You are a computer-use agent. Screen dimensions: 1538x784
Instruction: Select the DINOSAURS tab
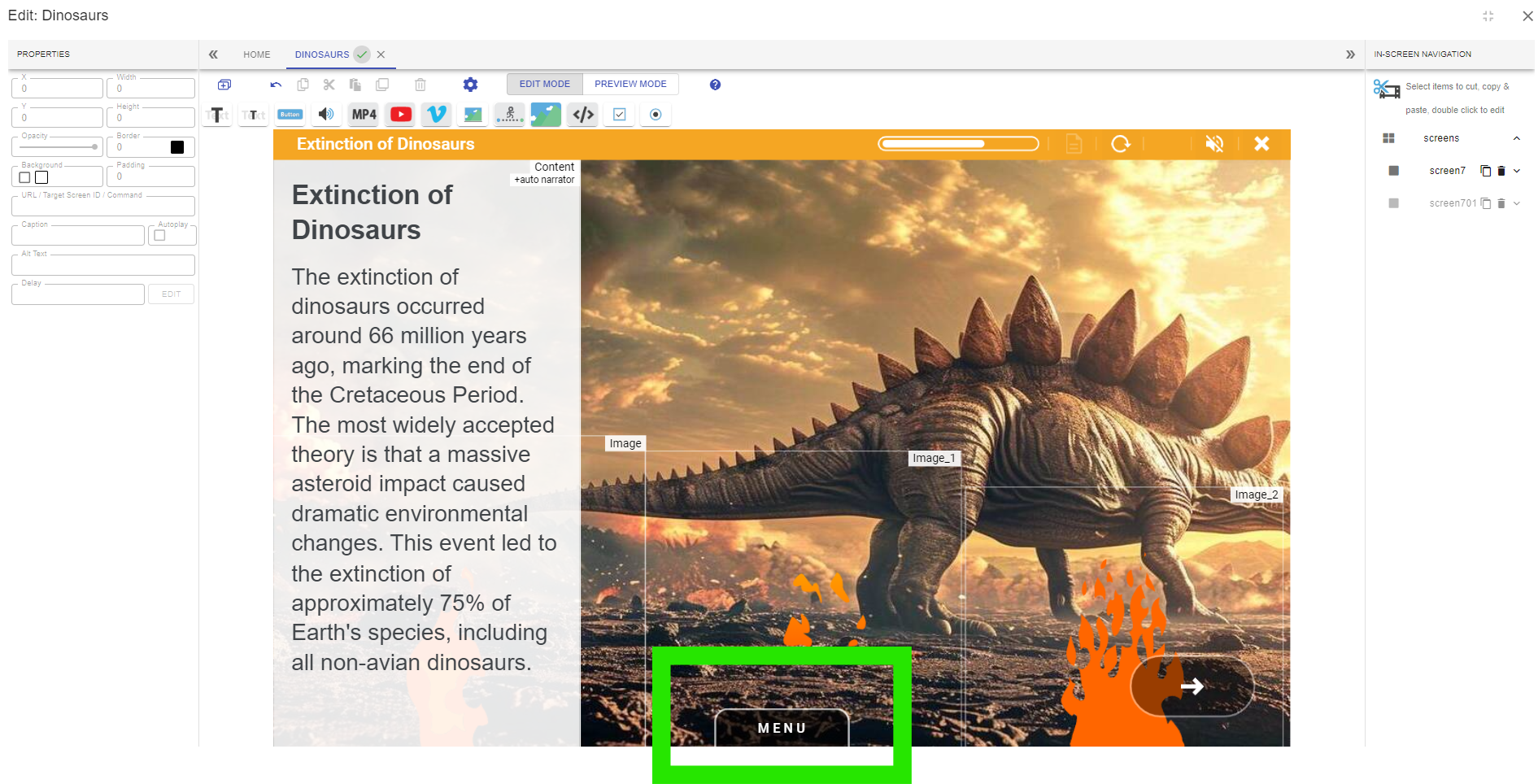[x=322, y=54]
